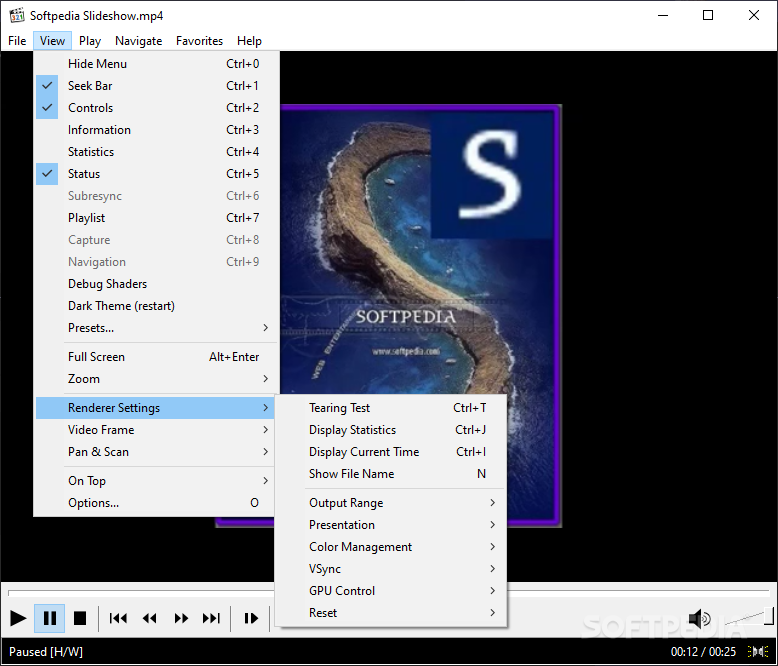The image size is (778, 666).
Task: Enable the Information panel
Action: [154, 130]
